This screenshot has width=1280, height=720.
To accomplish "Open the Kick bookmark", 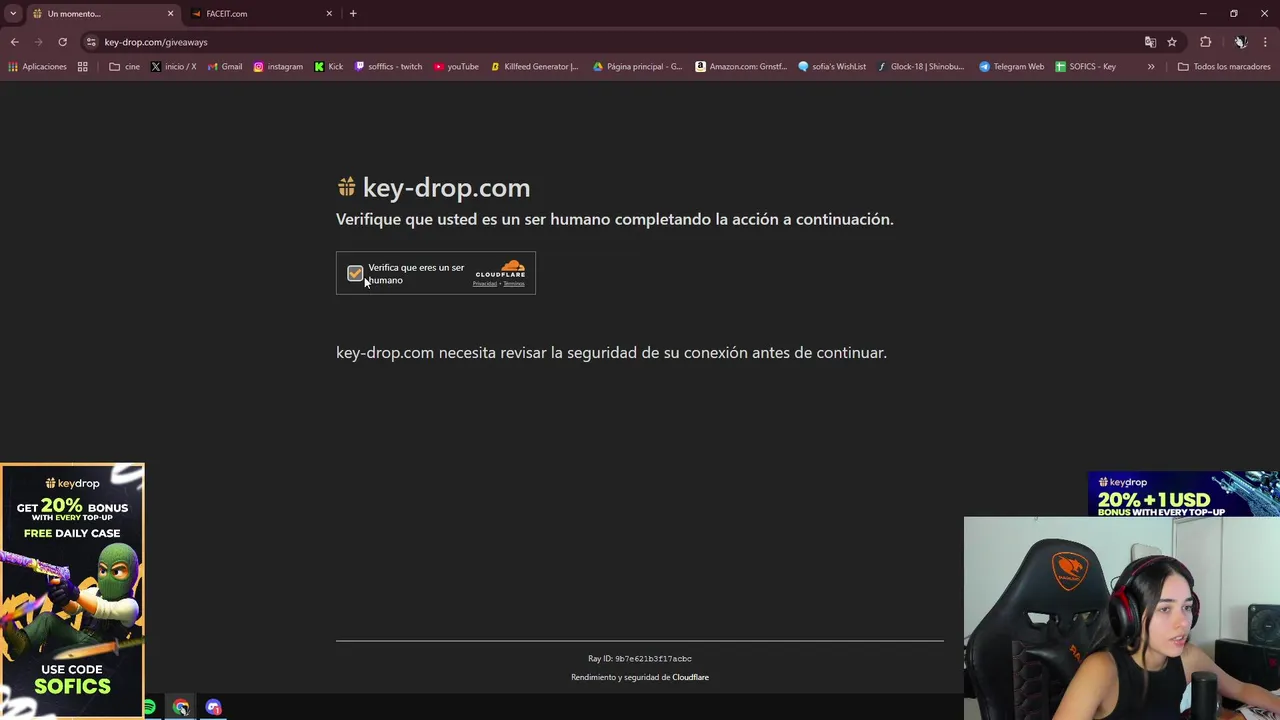I will [328, 67].
